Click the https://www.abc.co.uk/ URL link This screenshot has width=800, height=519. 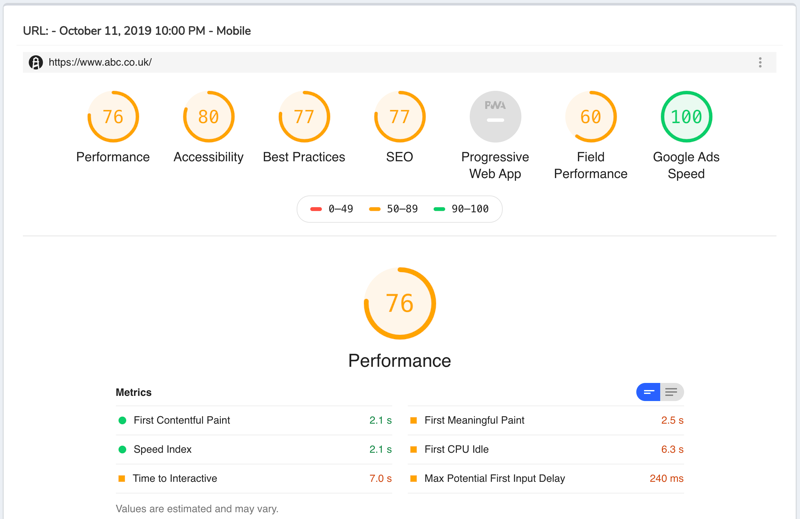tap(100, 62)
